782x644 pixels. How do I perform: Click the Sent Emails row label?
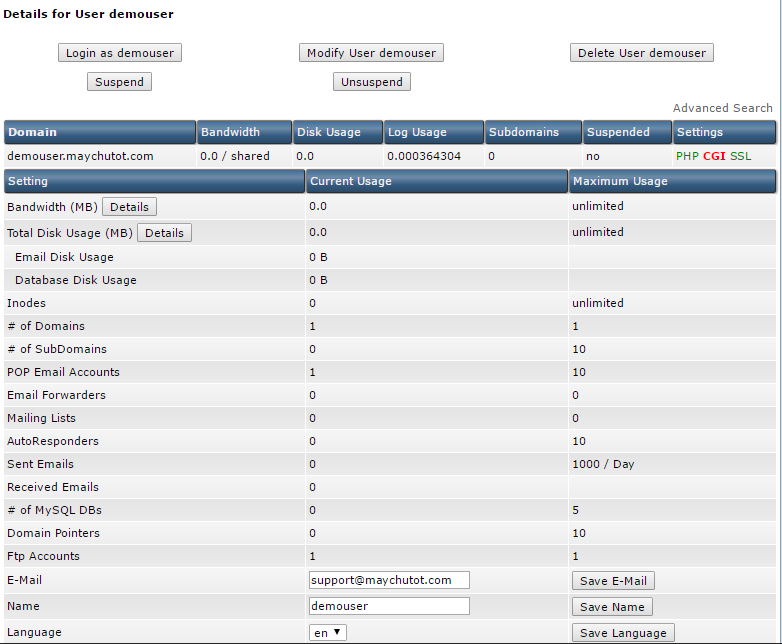click(x=40, y=464)
